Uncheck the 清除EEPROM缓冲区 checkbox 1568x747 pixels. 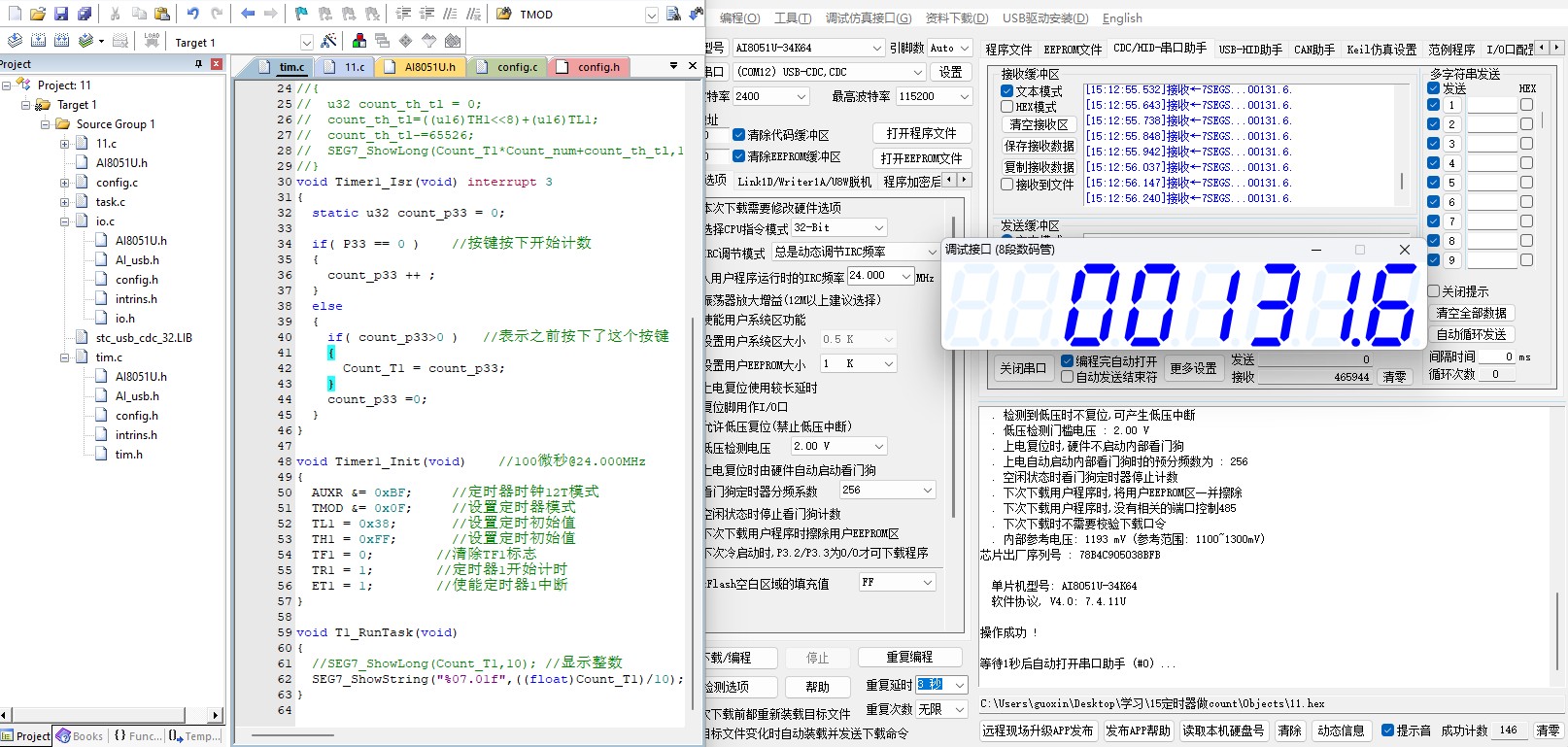pos(738,156)
